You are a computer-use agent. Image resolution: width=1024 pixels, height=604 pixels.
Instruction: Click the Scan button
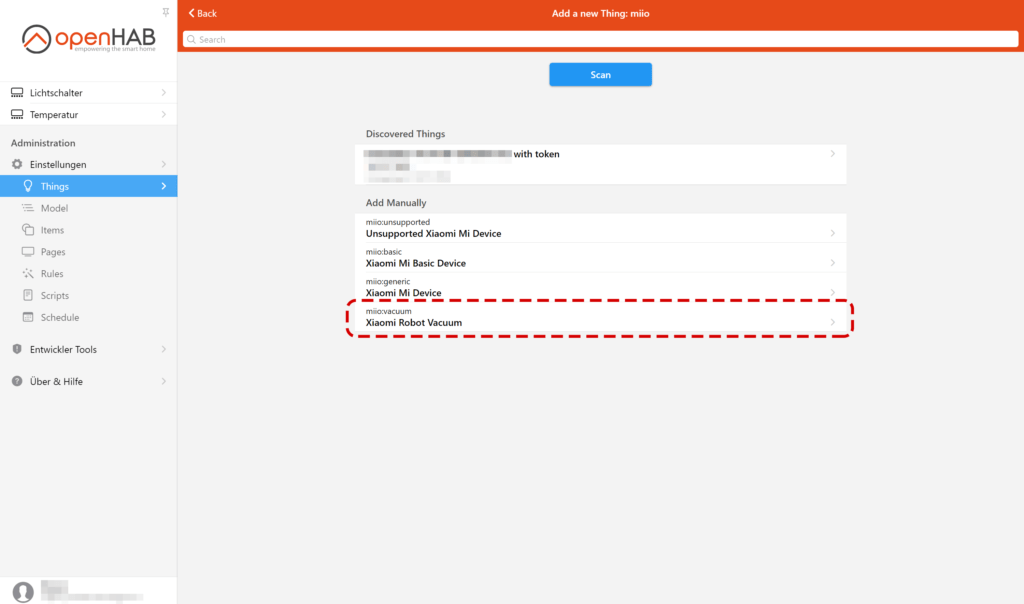pyautogui.click(x=600, y=74)
